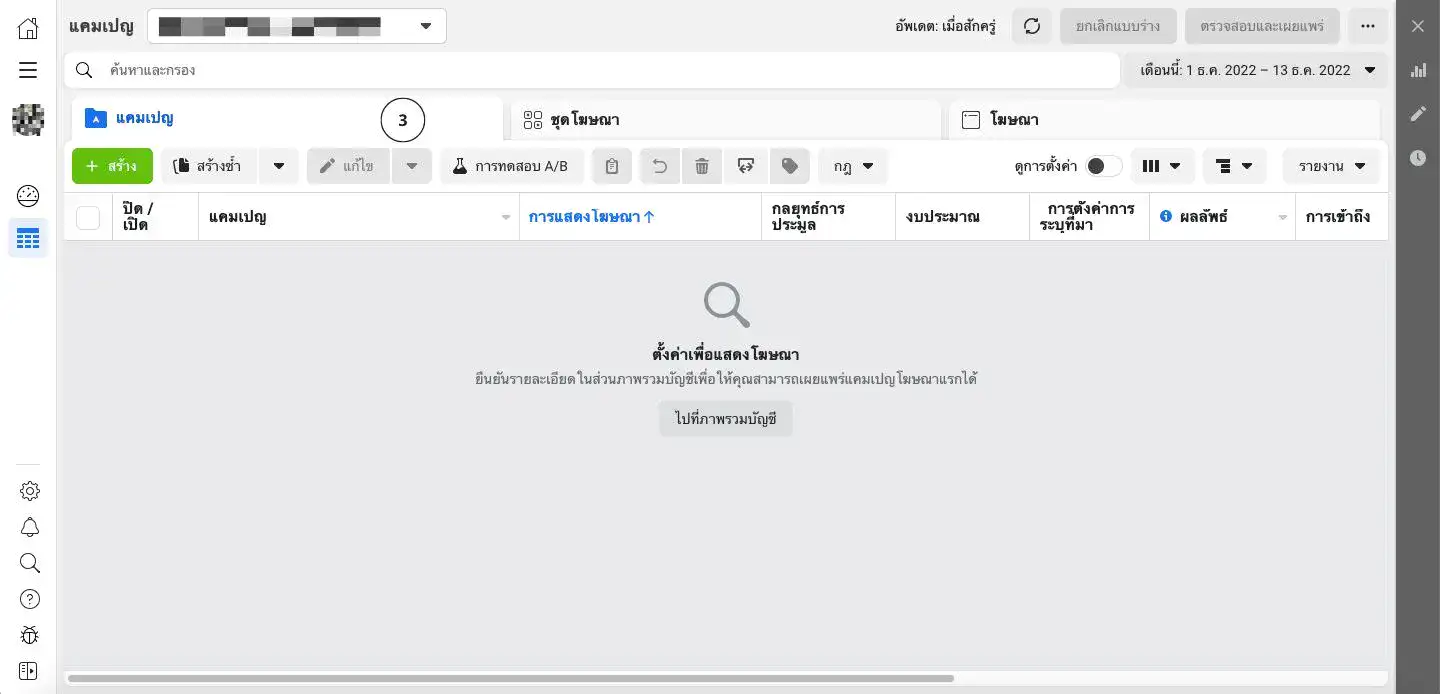Click the green สร้าง create button

click(x=112, y=166)
